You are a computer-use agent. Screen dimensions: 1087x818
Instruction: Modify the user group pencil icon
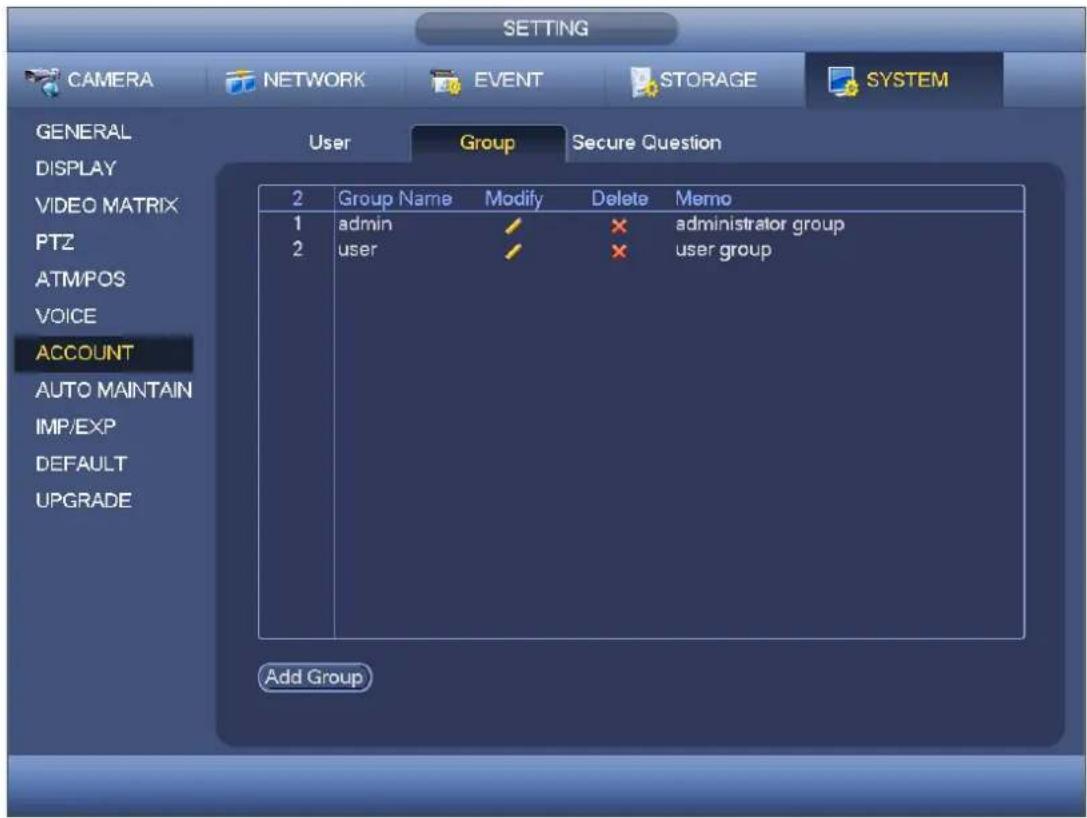tap(513, 251)
